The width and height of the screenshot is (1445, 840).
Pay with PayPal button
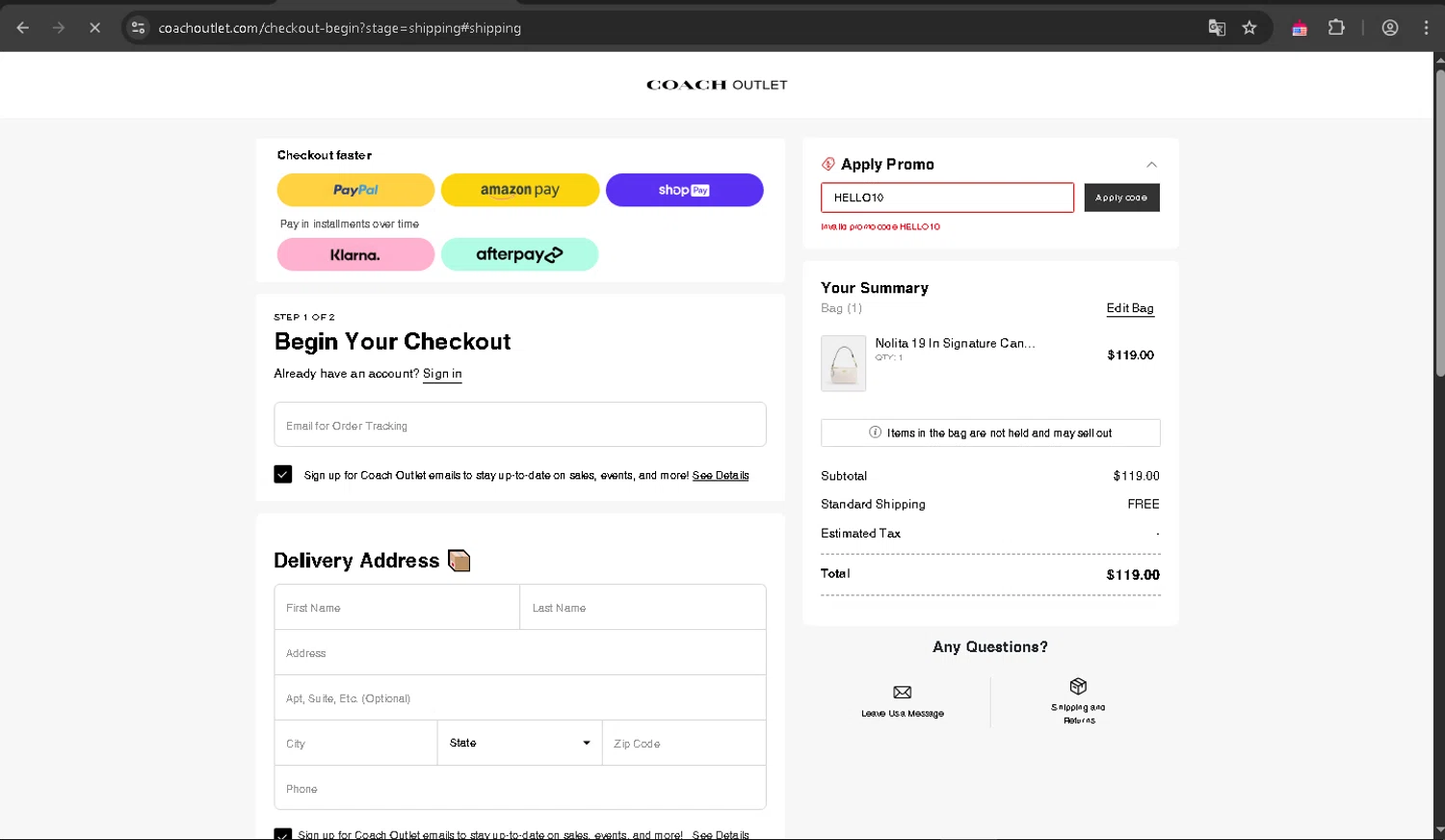(x=355, y=190)
